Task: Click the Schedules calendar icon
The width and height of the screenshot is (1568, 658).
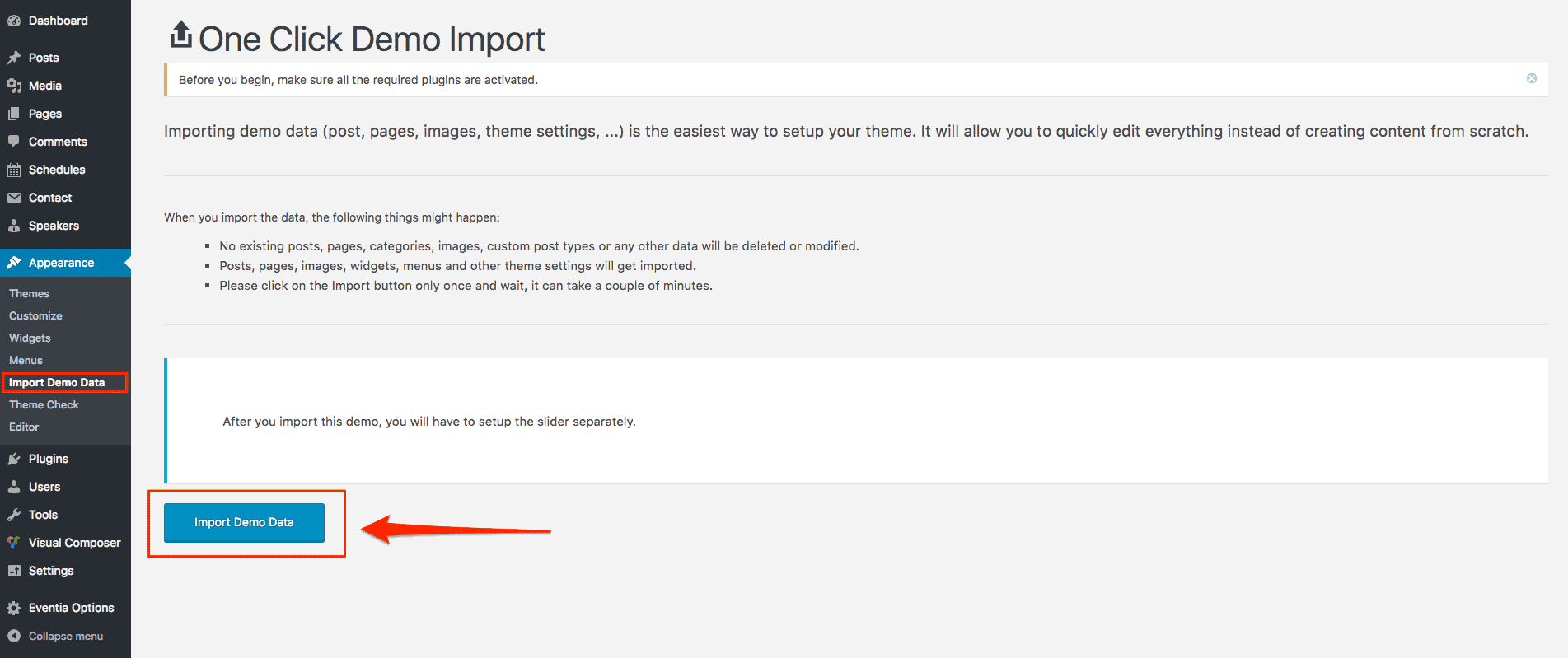Action: (14, 170)
